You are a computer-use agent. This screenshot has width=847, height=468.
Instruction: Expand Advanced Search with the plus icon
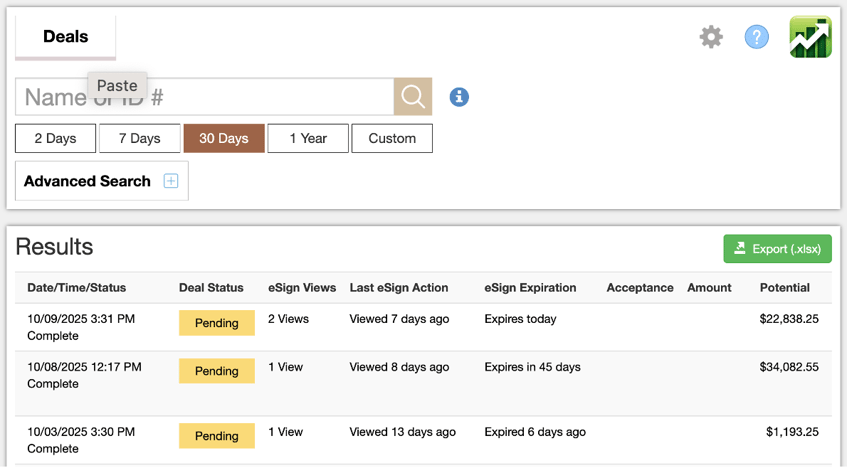click(171, 181)
